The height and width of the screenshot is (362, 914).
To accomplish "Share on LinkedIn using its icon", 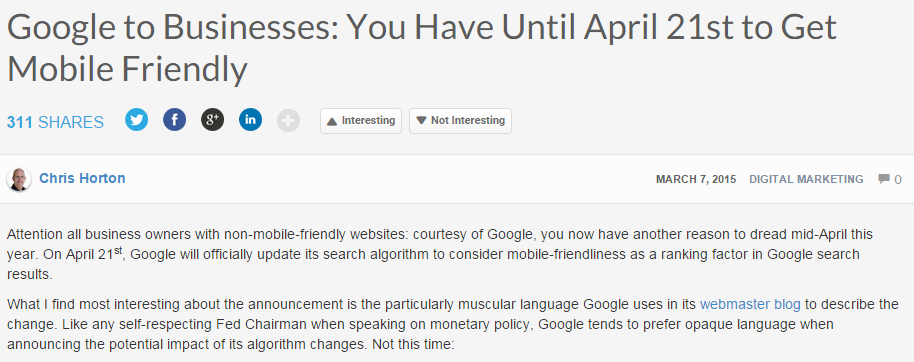I will tap(250, 120).
